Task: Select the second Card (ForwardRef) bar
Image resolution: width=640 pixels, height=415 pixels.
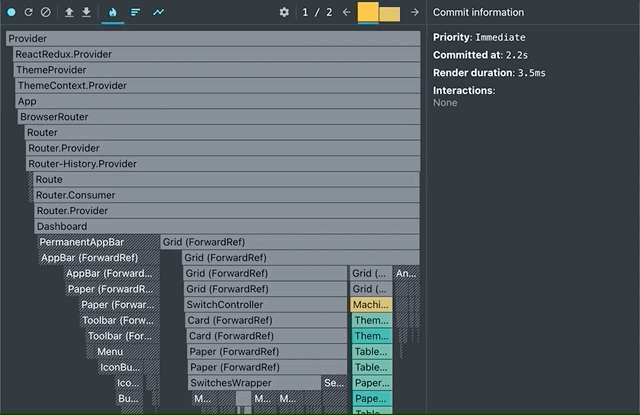Action: click(267, 336)
